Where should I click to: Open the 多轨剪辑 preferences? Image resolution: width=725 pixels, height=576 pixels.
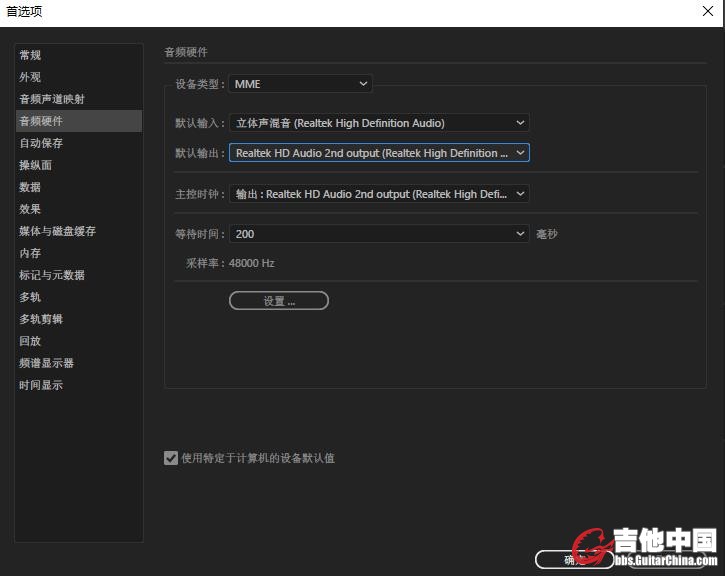click(x=41, y=319)
